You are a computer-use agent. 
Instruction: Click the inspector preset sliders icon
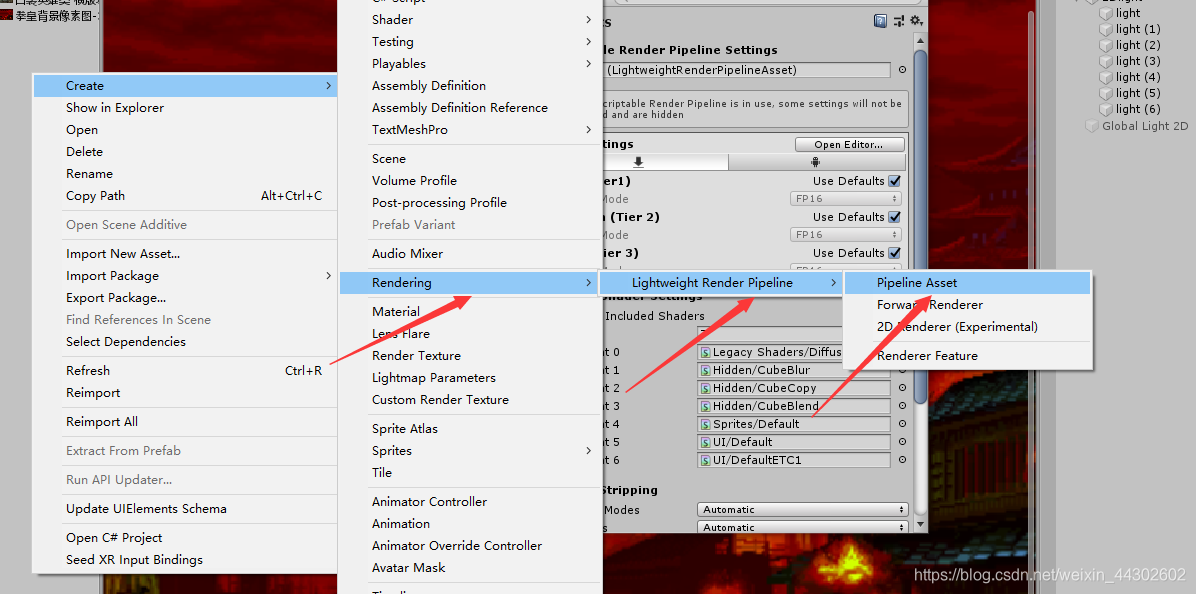899,21
